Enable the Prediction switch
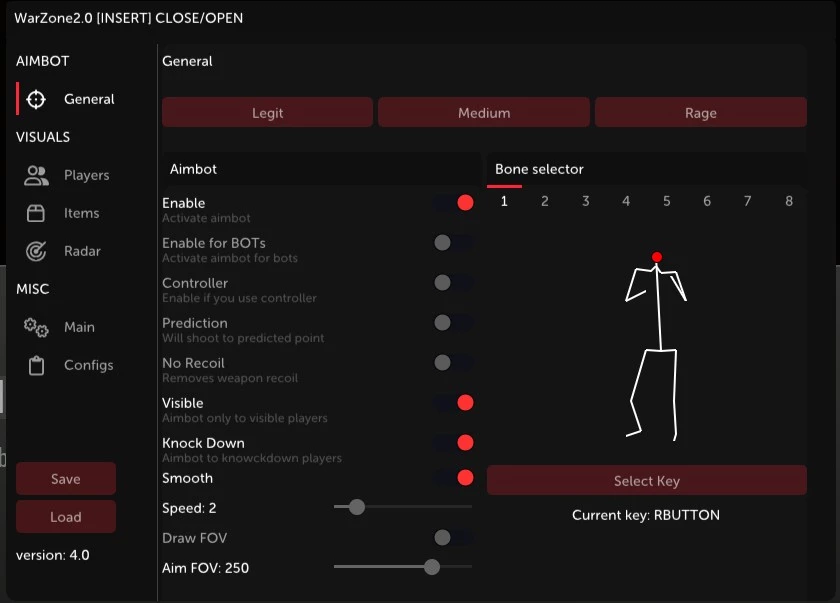This screenshot has height=603, width=840. 454,322
